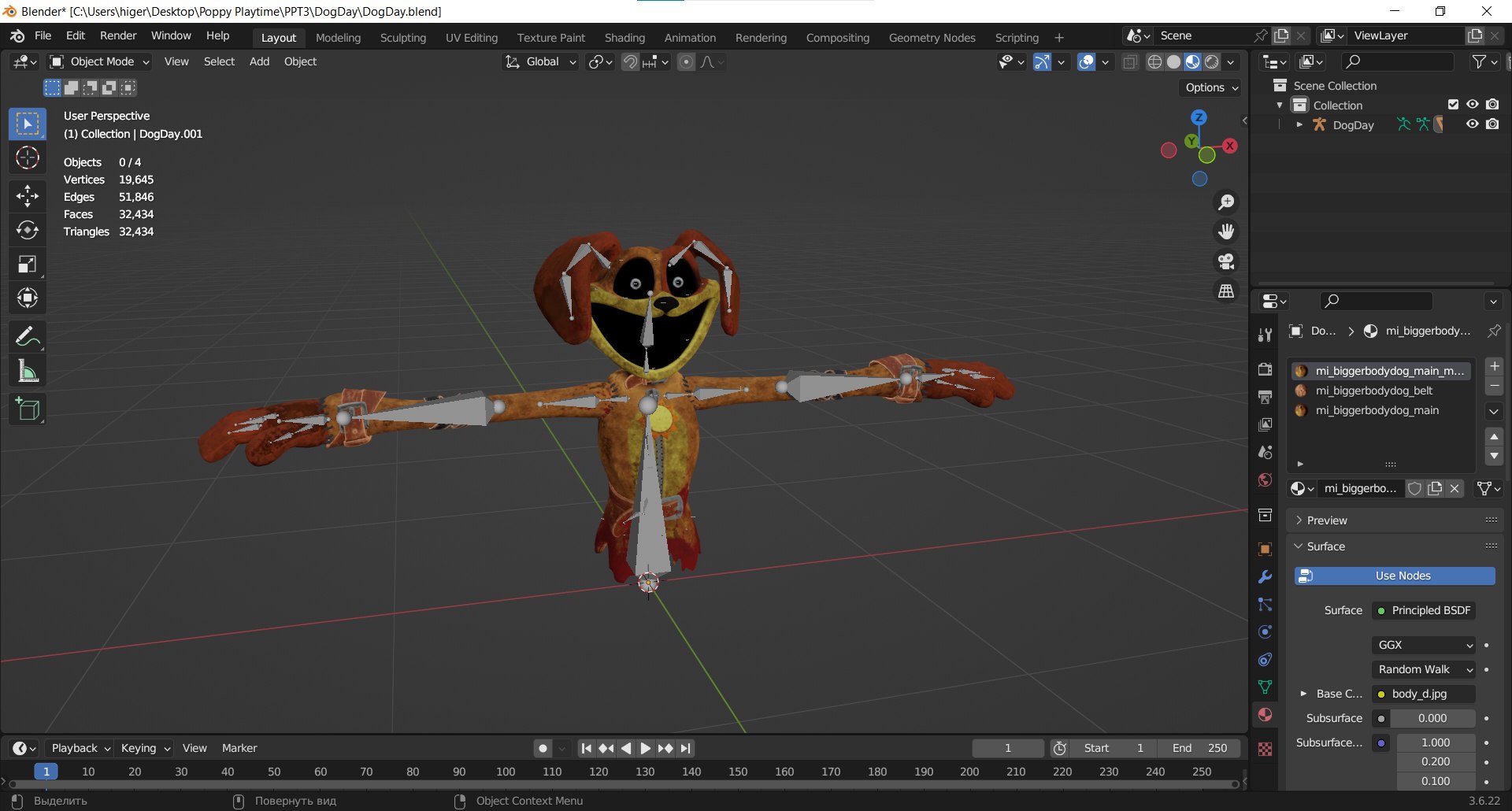Remove the selected material slot

(1494, 386)
